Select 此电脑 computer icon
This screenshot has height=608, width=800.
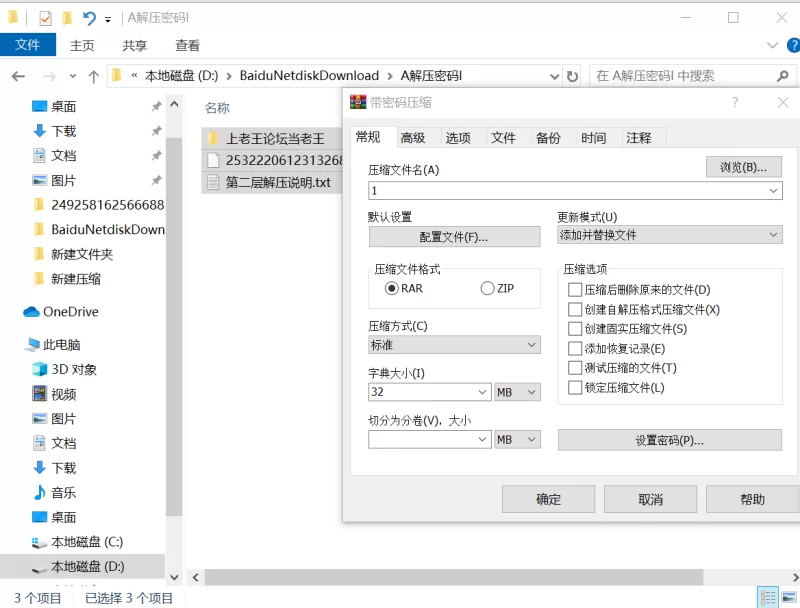[x=32, y=345]
